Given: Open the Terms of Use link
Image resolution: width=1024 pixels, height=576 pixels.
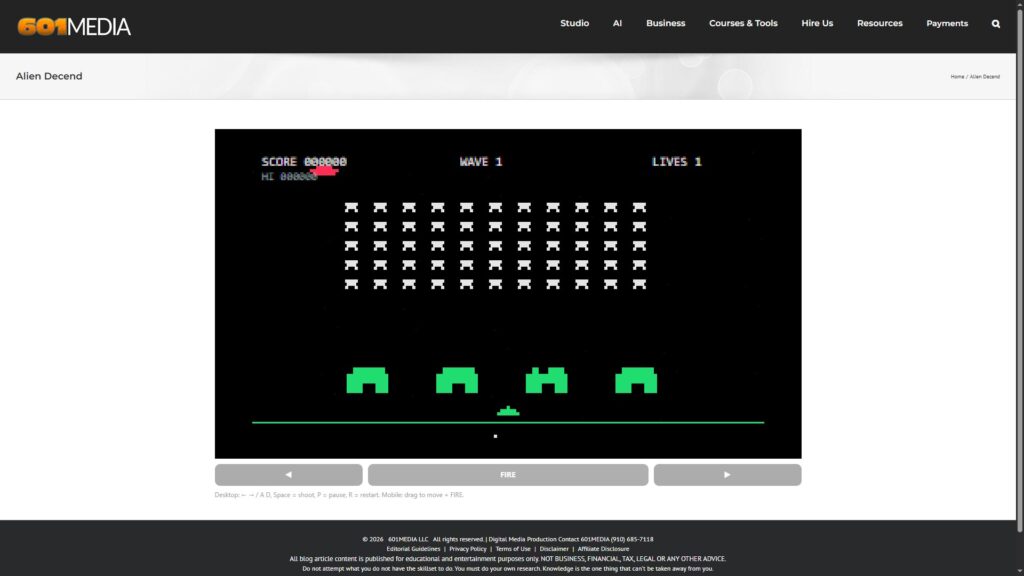Looking at the screenshot, I should (x=512, y=548).
